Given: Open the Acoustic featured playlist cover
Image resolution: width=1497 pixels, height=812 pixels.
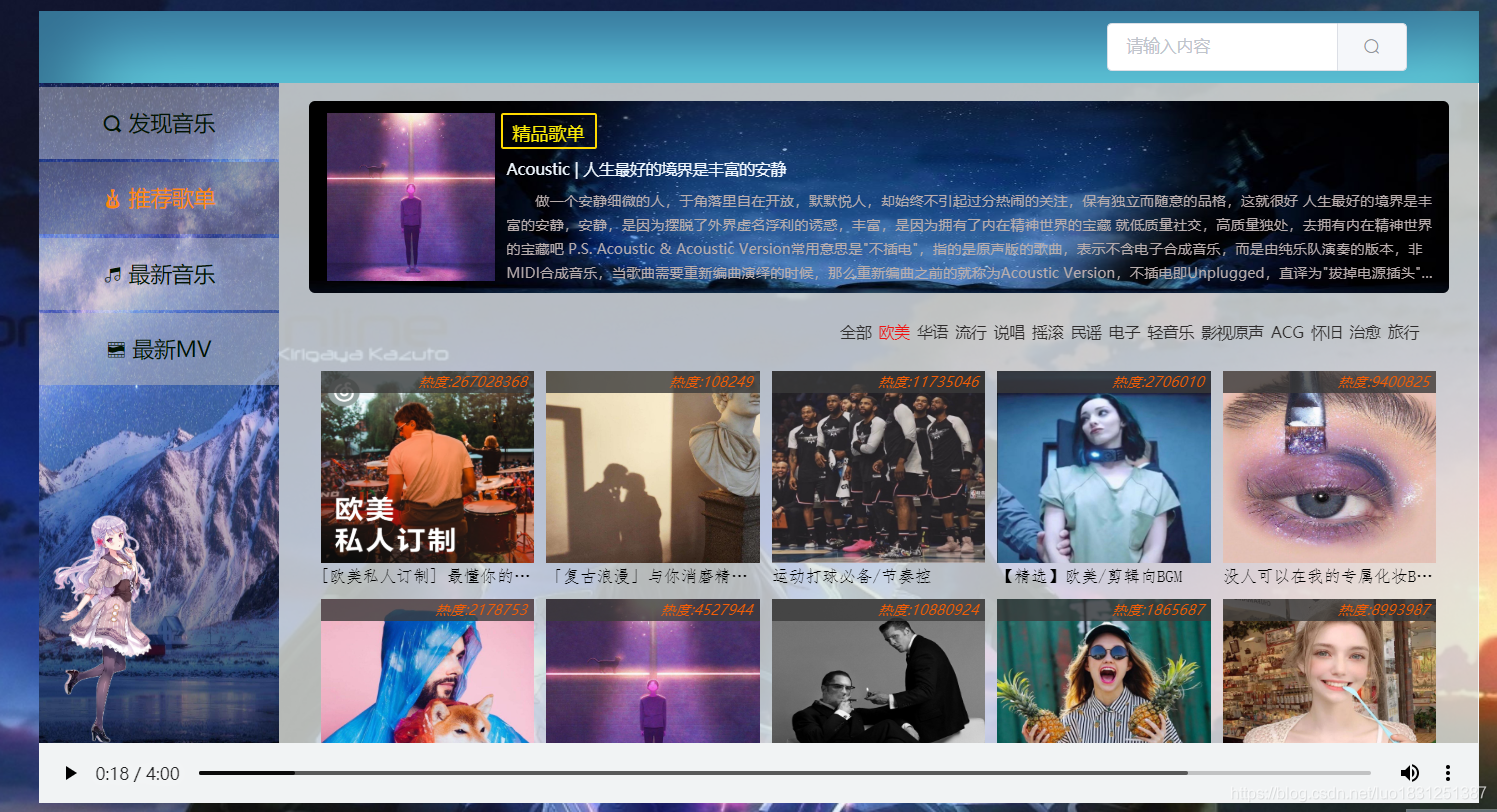Looking at the screenshot, I should tap(410, 197).
